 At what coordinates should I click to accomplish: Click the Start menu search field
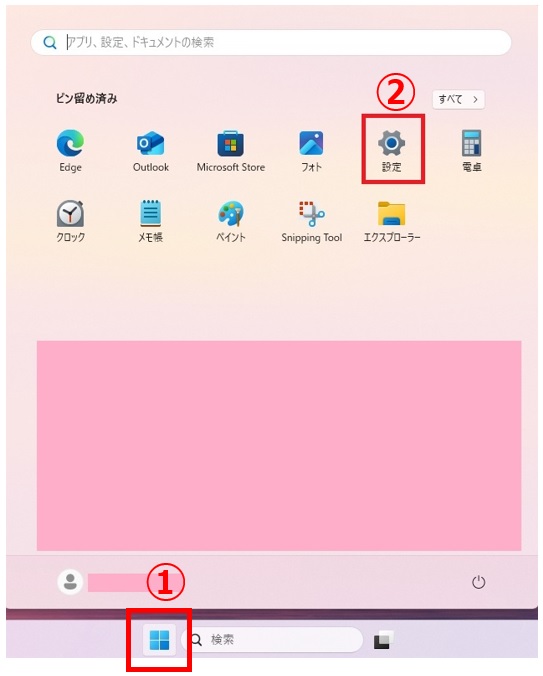pyautogui.click(x=271, y=42)
